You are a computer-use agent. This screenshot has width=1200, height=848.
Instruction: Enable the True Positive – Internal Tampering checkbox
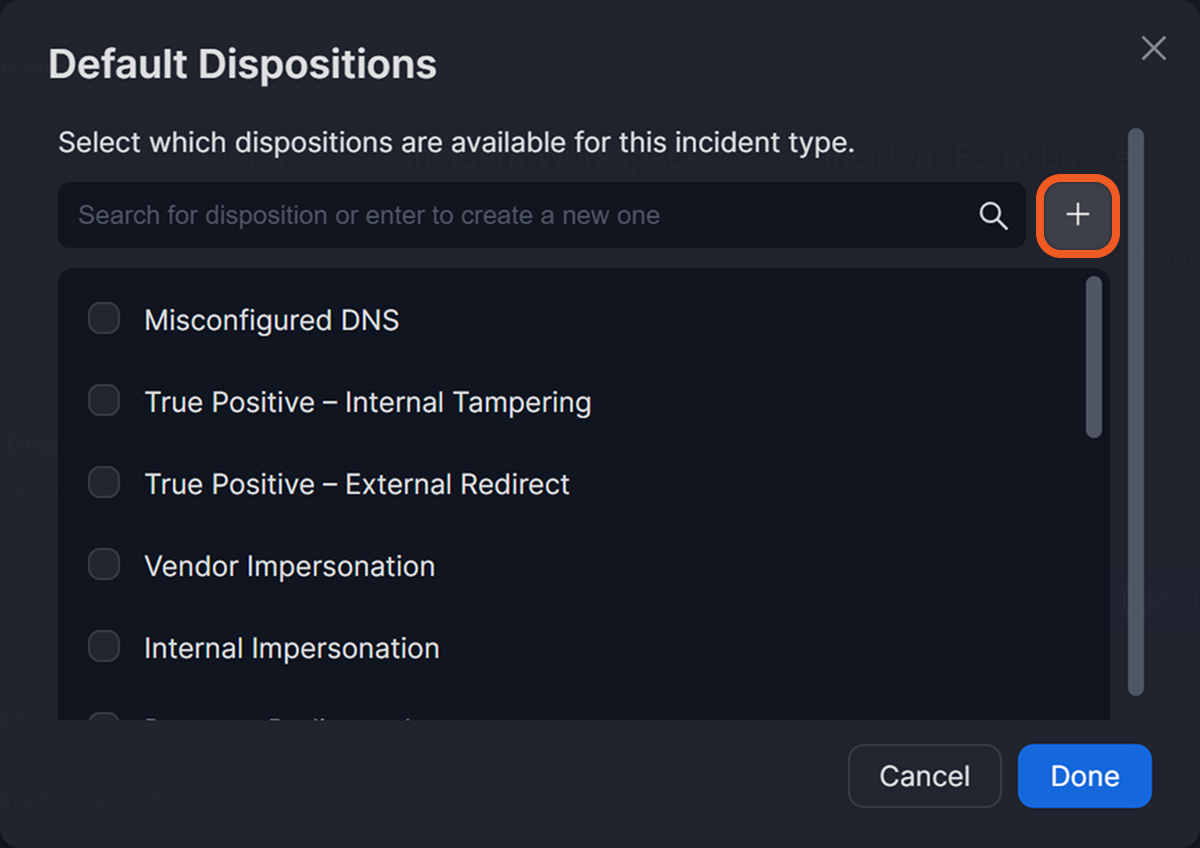click(104, 401)
